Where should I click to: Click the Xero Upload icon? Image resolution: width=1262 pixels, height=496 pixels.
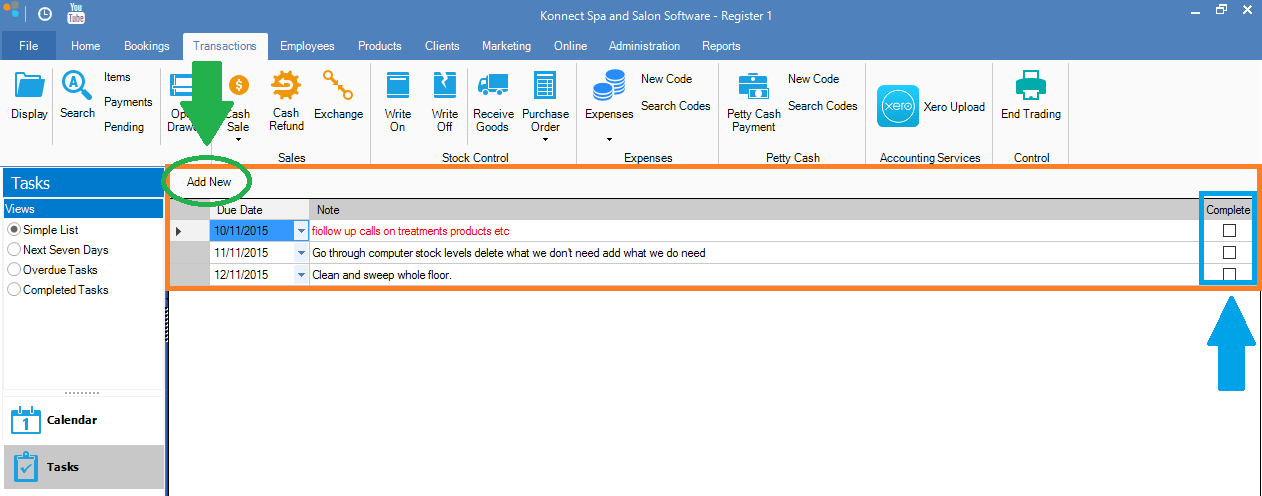[898, 107]
